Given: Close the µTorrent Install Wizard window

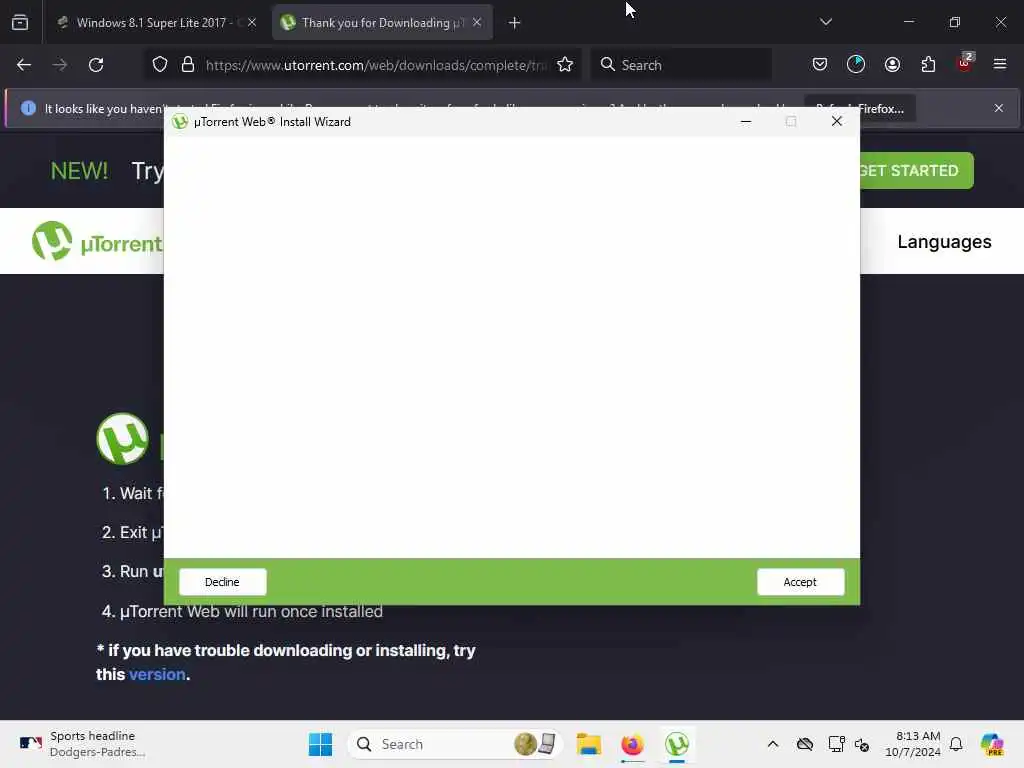Looking at the screenshot, I should tap(837, 121).
